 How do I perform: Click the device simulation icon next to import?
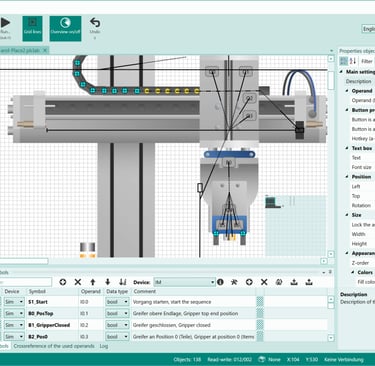tap(279, 282)
